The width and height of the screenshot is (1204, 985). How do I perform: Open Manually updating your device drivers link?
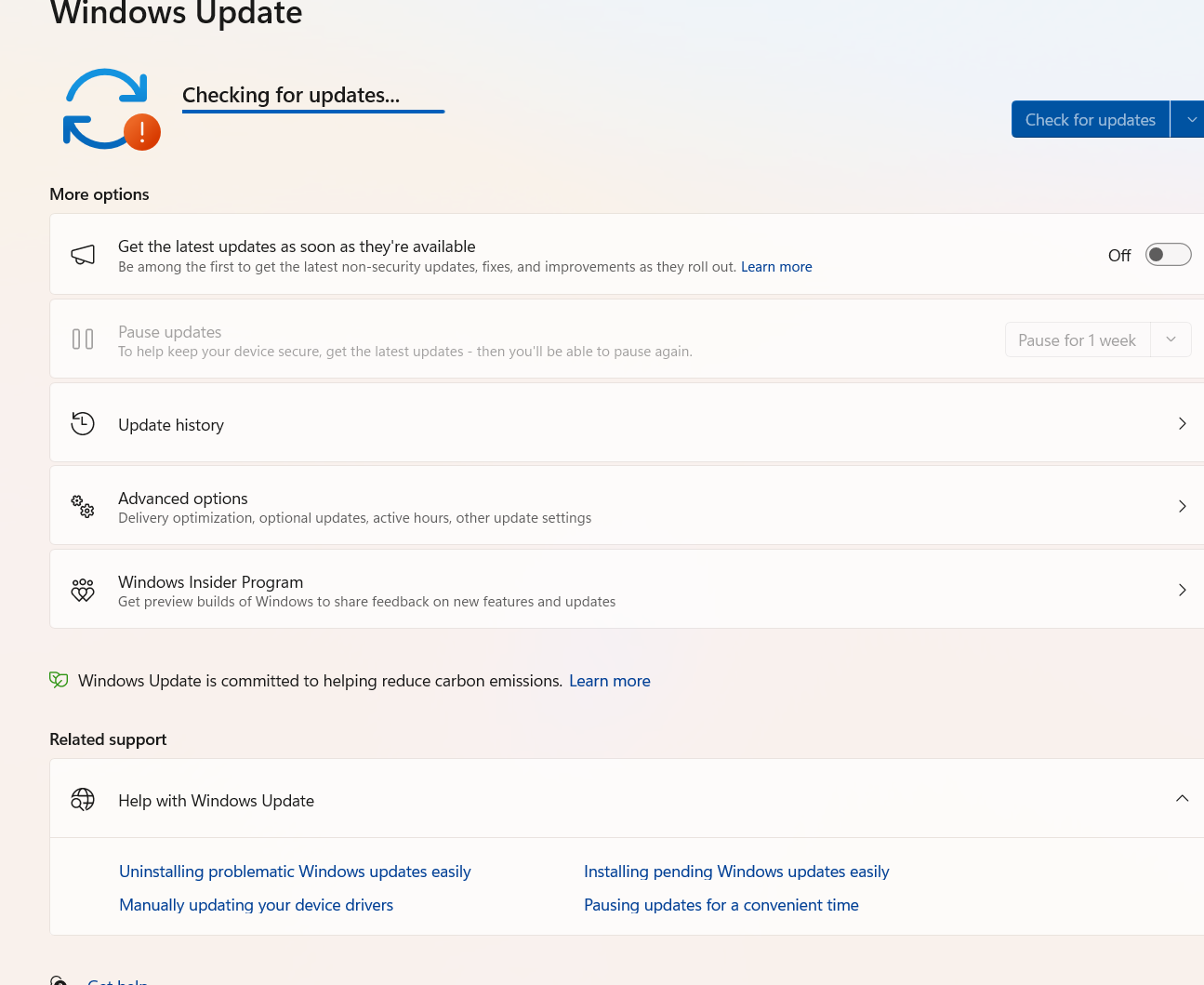tap(256, 905)
